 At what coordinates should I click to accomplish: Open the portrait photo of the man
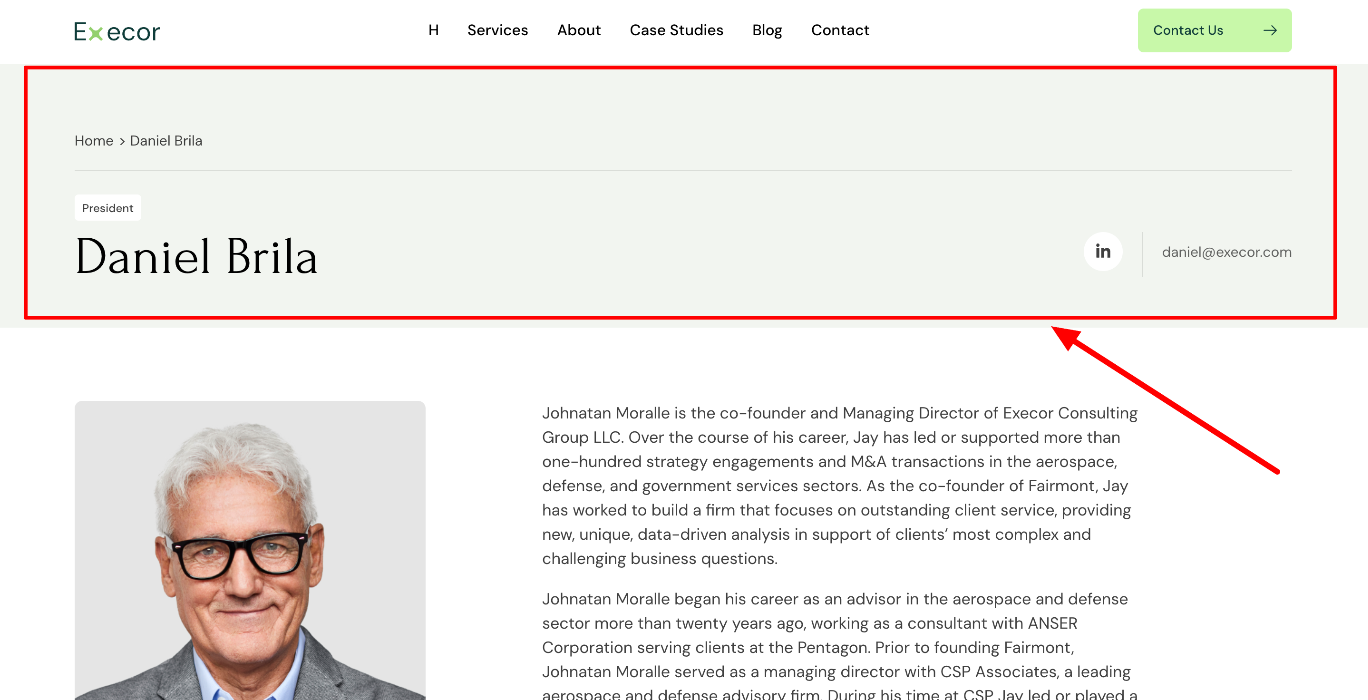pyautogui.click(x=250, y=550)
